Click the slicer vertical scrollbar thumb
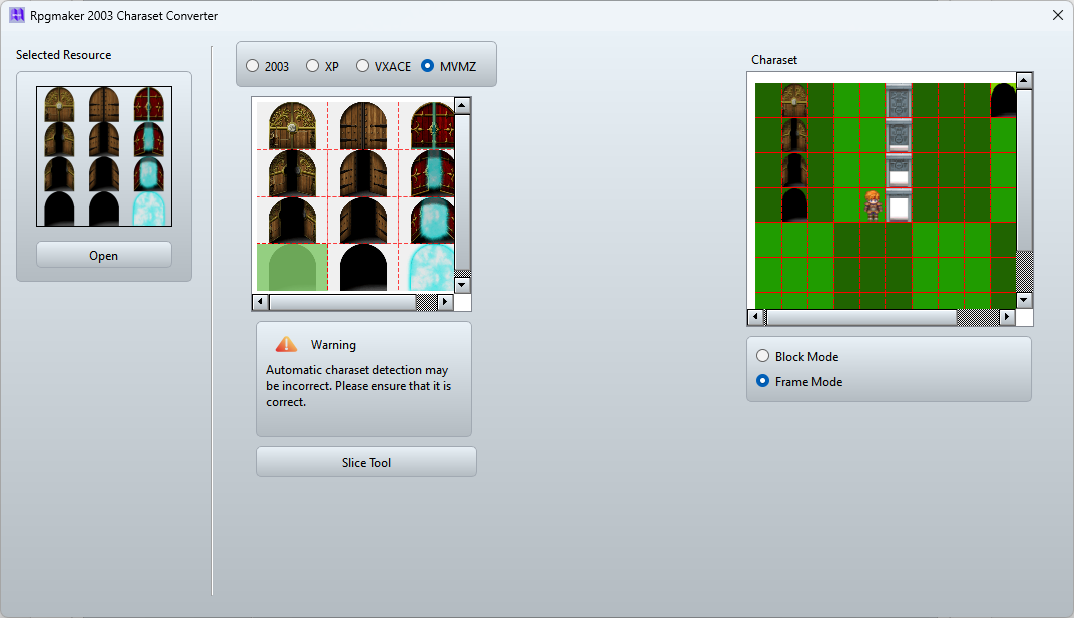1074x618 pixels. click(x=462, y=192)
